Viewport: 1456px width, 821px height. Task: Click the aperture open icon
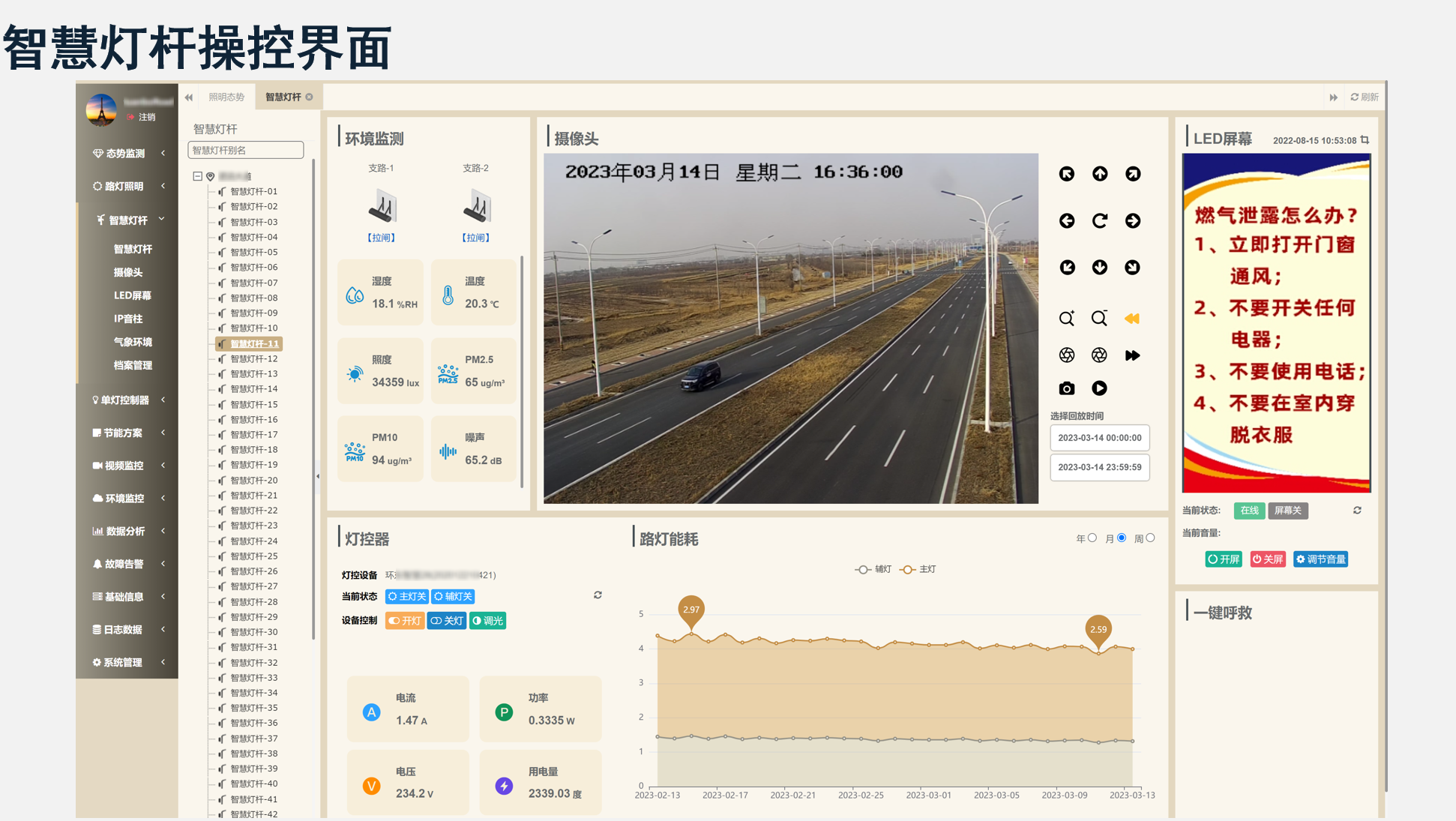(x=1066, y=355)
